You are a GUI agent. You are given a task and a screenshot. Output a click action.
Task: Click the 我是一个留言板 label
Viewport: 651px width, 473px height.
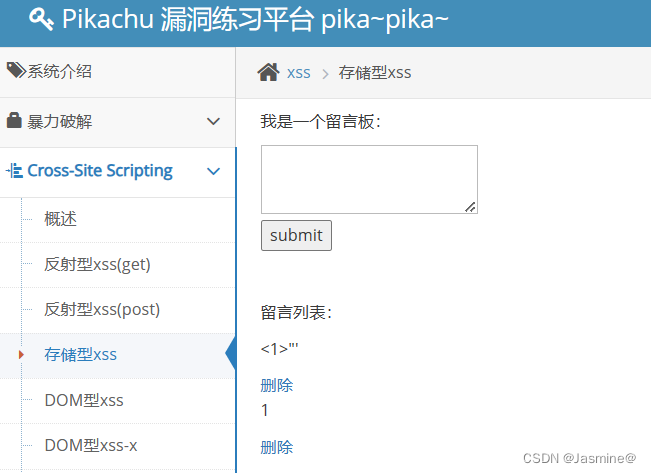point(321,122)
